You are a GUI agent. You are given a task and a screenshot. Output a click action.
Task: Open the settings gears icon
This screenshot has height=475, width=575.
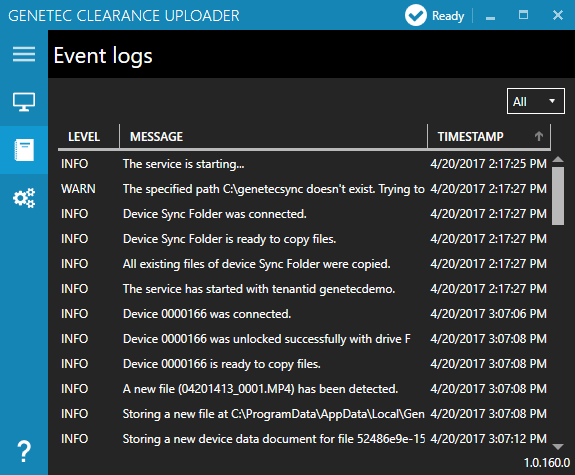click(24, 198)
